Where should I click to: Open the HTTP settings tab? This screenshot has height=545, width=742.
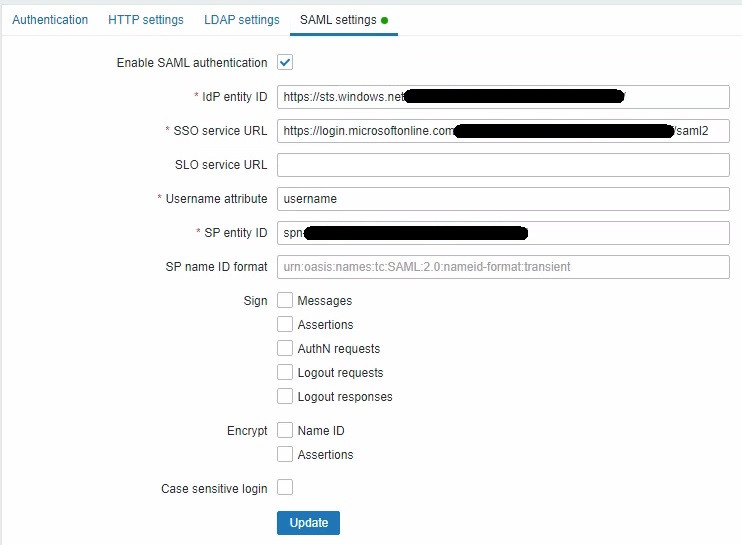coord(146,20)
